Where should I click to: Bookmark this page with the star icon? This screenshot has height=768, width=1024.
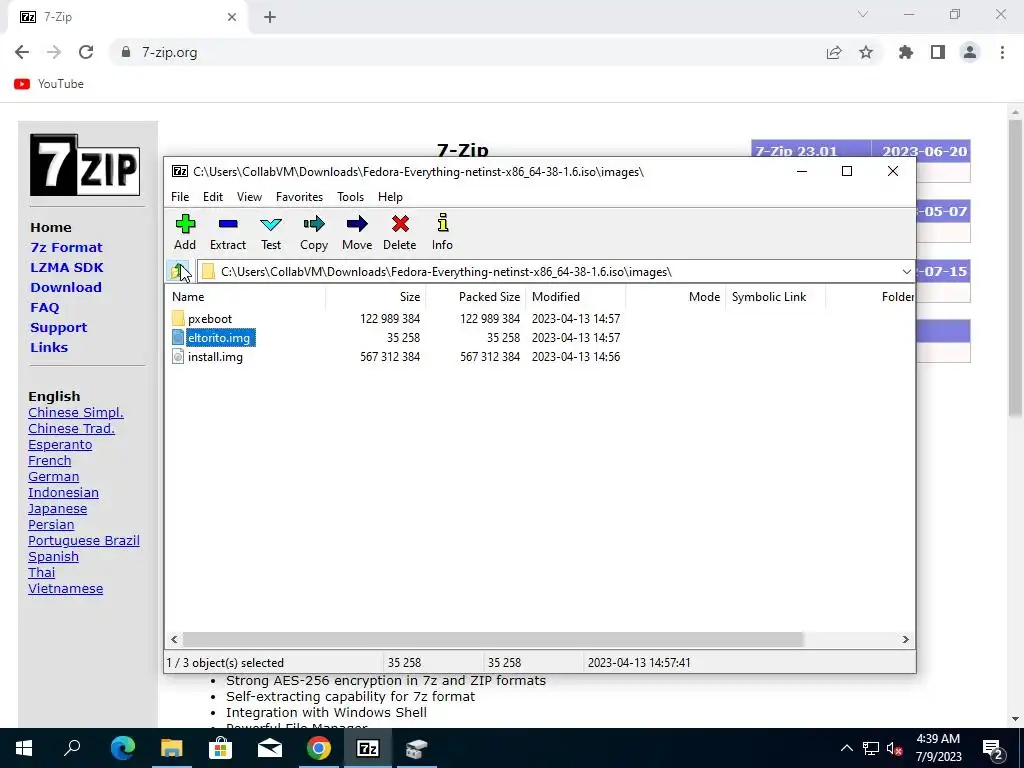click(866, 52)
